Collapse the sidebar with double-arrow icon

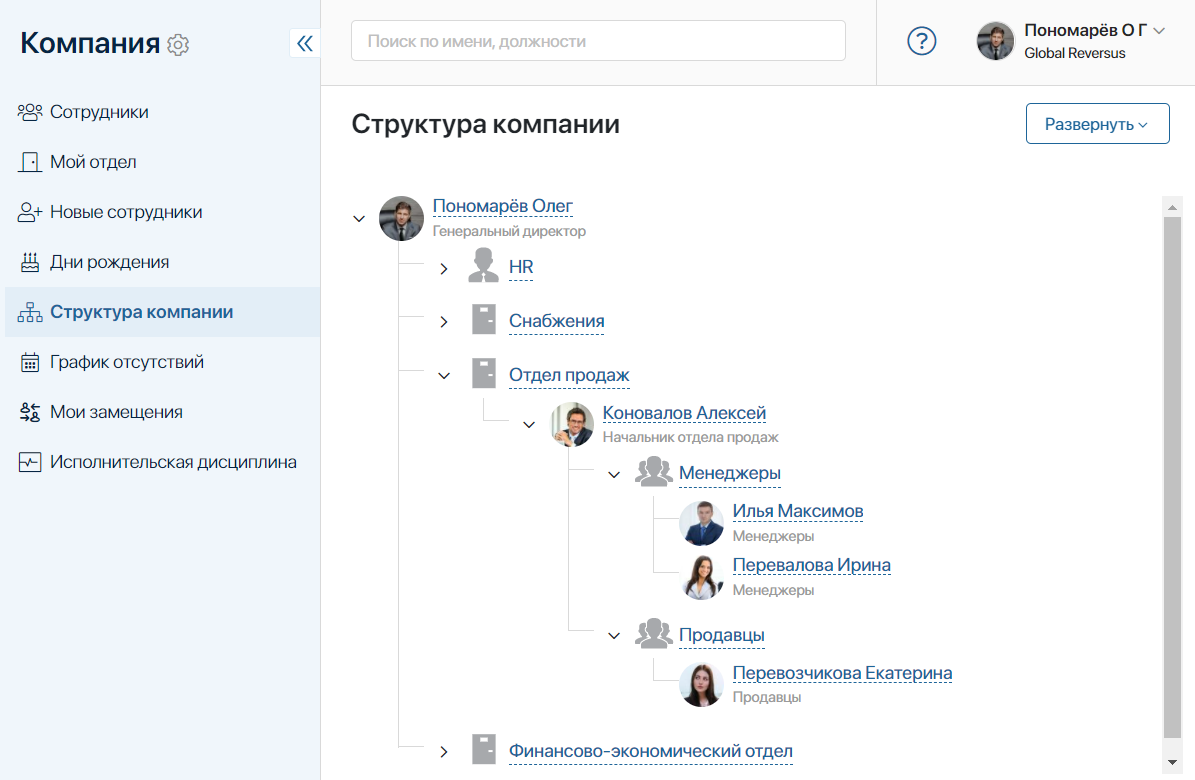pos(305,43)
